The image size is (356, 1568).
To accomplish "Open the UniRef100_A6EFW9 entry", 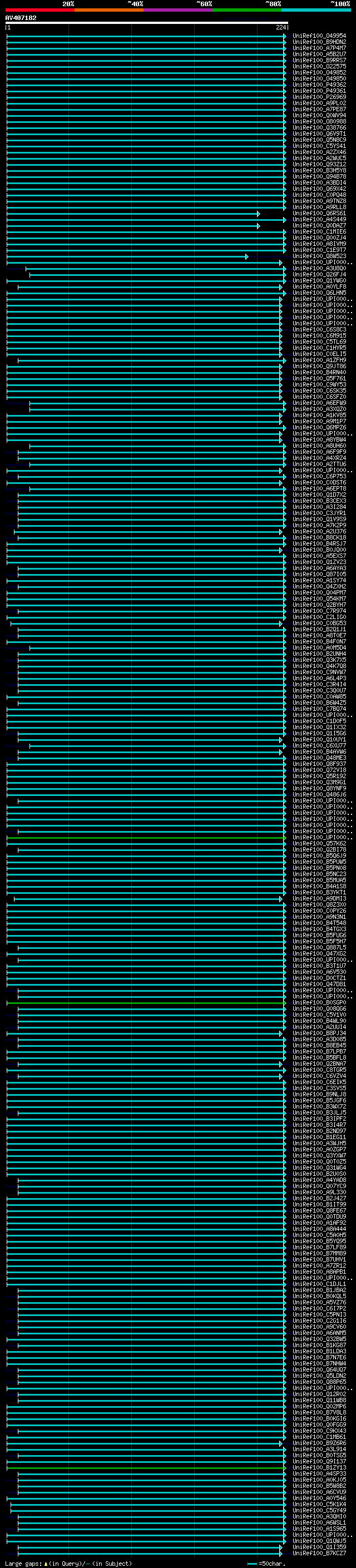I will pyautogui.click(x=319, y=403).
